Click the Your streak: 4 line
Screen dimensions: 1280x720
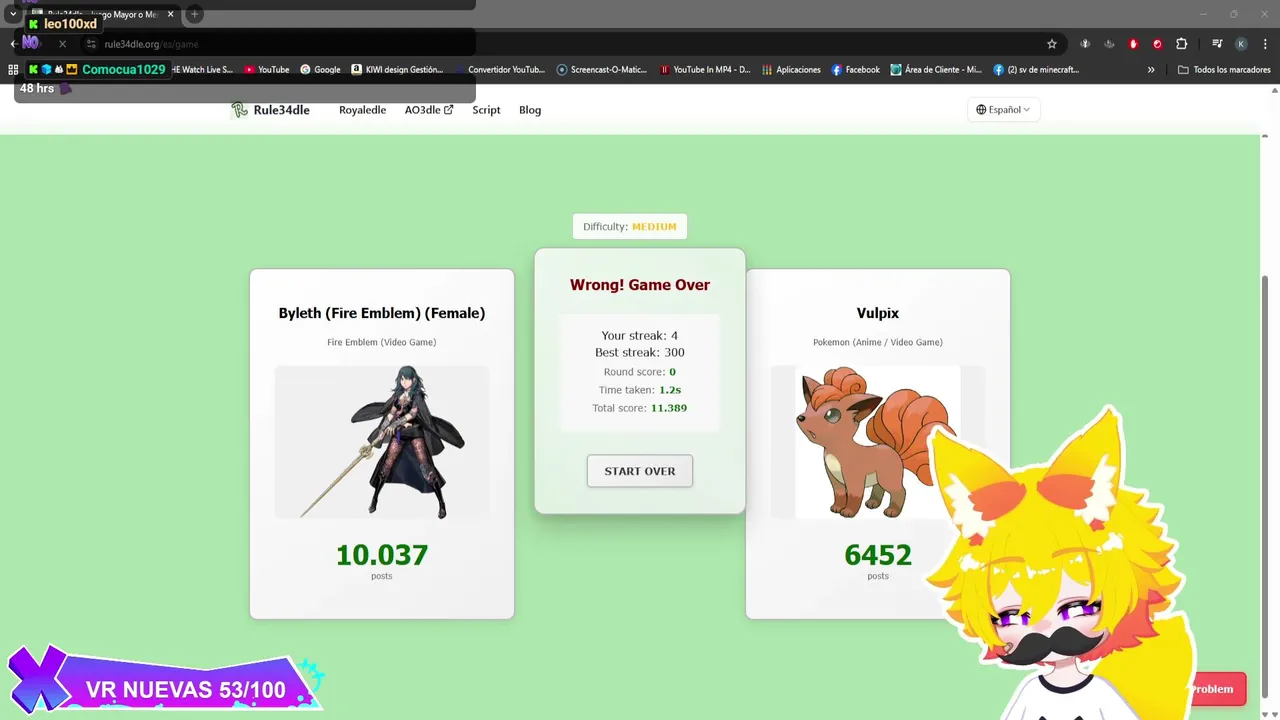640,335
